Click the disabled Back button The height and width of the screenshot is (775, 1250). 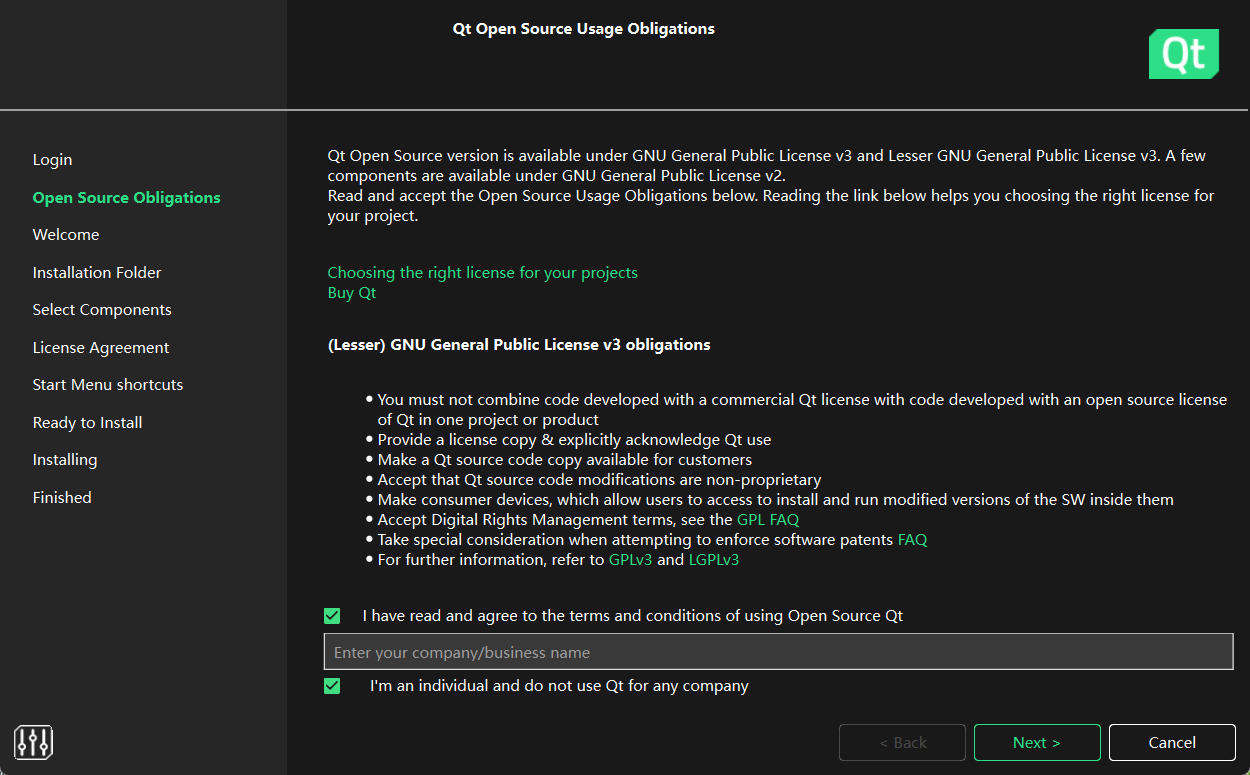(x=902, y=742)
